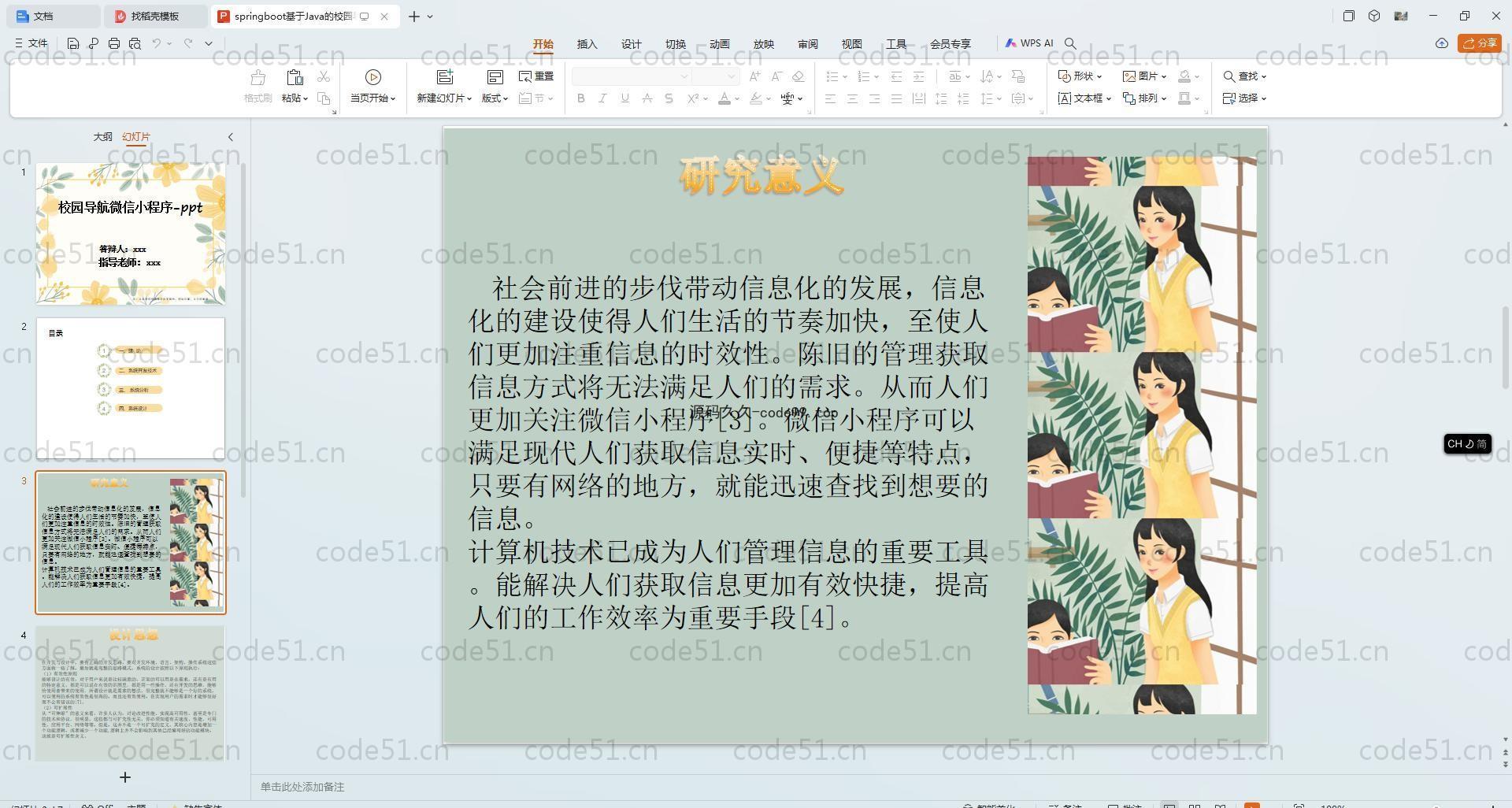The width and height of the screenshot is (1512, 808).
Task: Toggle text Shadow (S) formatting
Action: pyautogui.click(x=669, y=98)
